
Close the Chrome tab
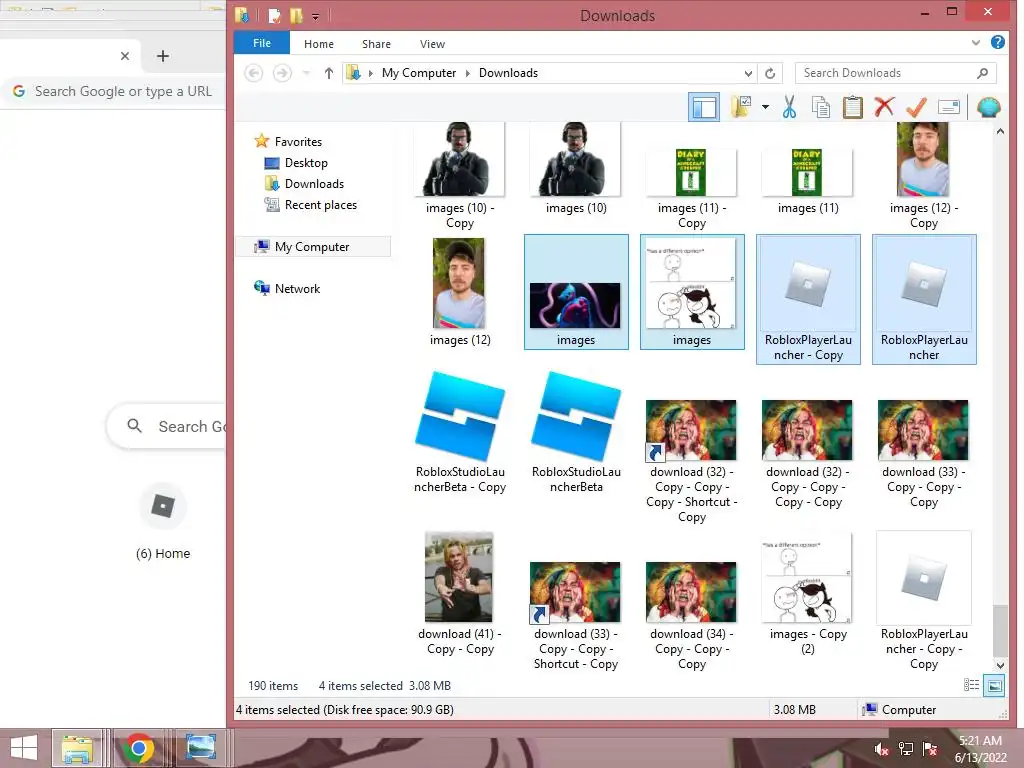[125, 56]
